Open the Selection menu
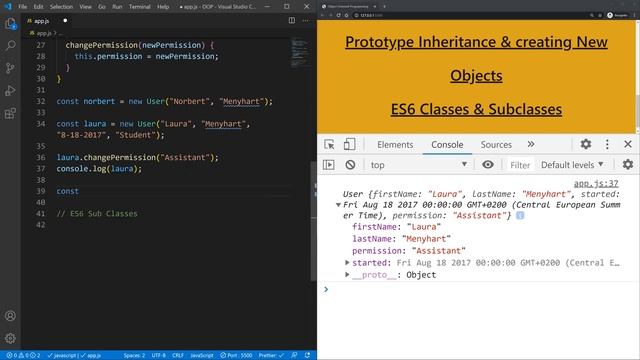The width and height of the screenshot is (640, 360). coord(61,7)
